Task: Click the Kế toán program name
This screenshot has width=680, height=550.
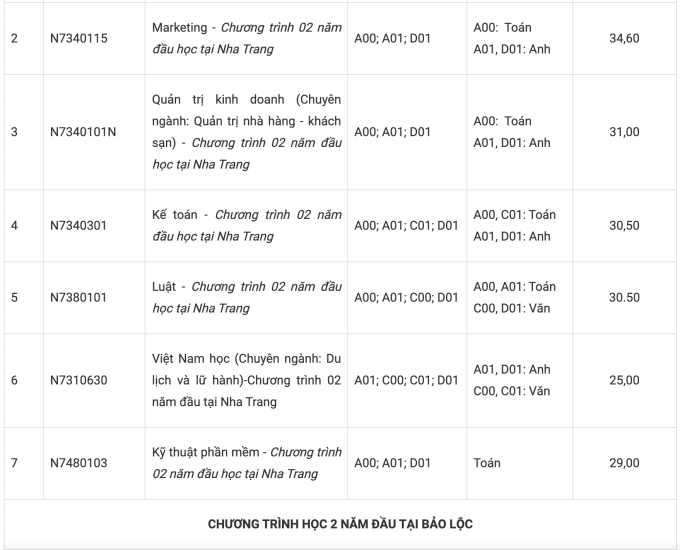Action: click(x=245, y=226)
